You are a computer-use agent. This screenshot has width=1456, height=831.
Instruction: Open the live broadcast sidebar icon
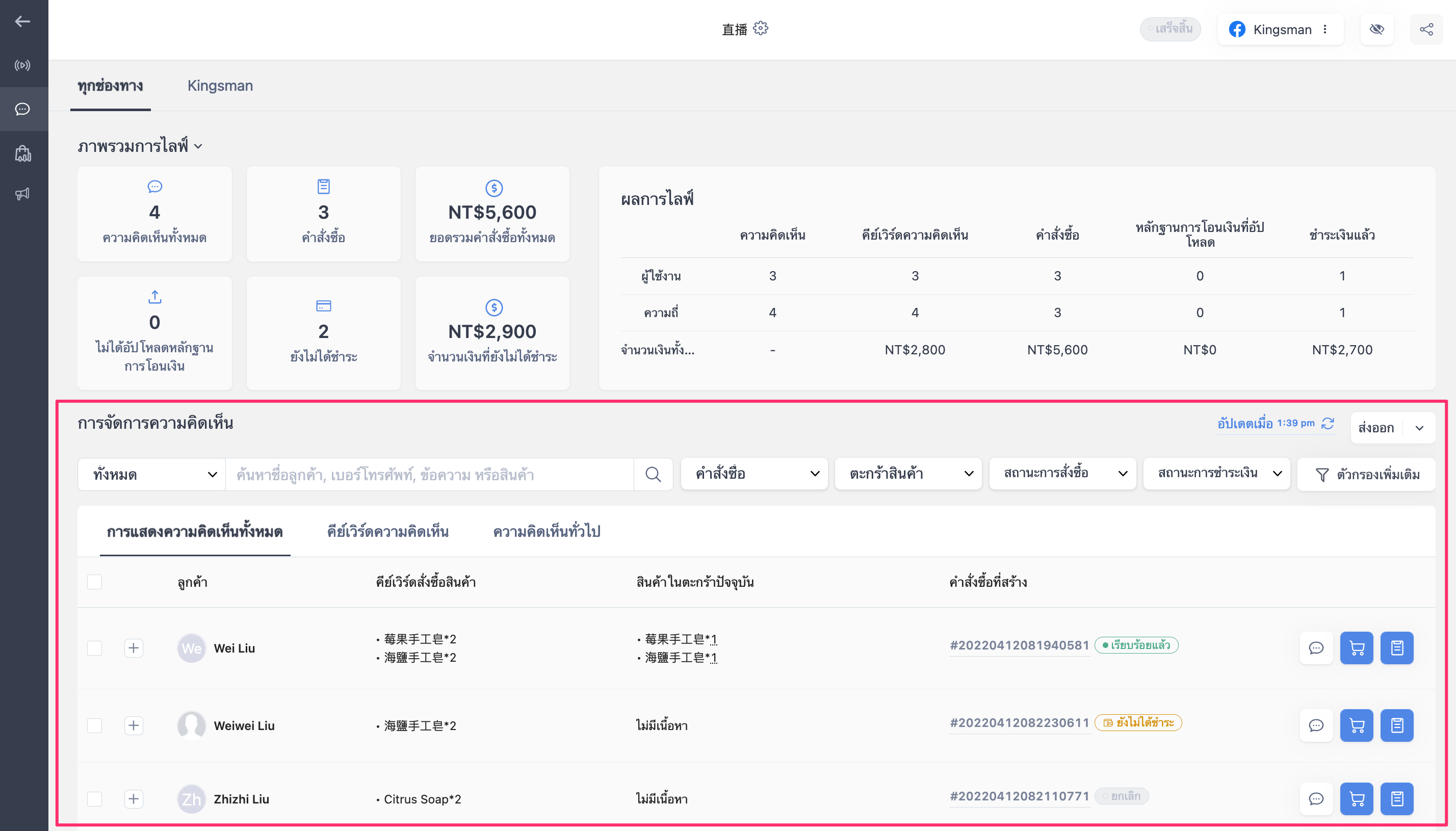coord(23,65)
